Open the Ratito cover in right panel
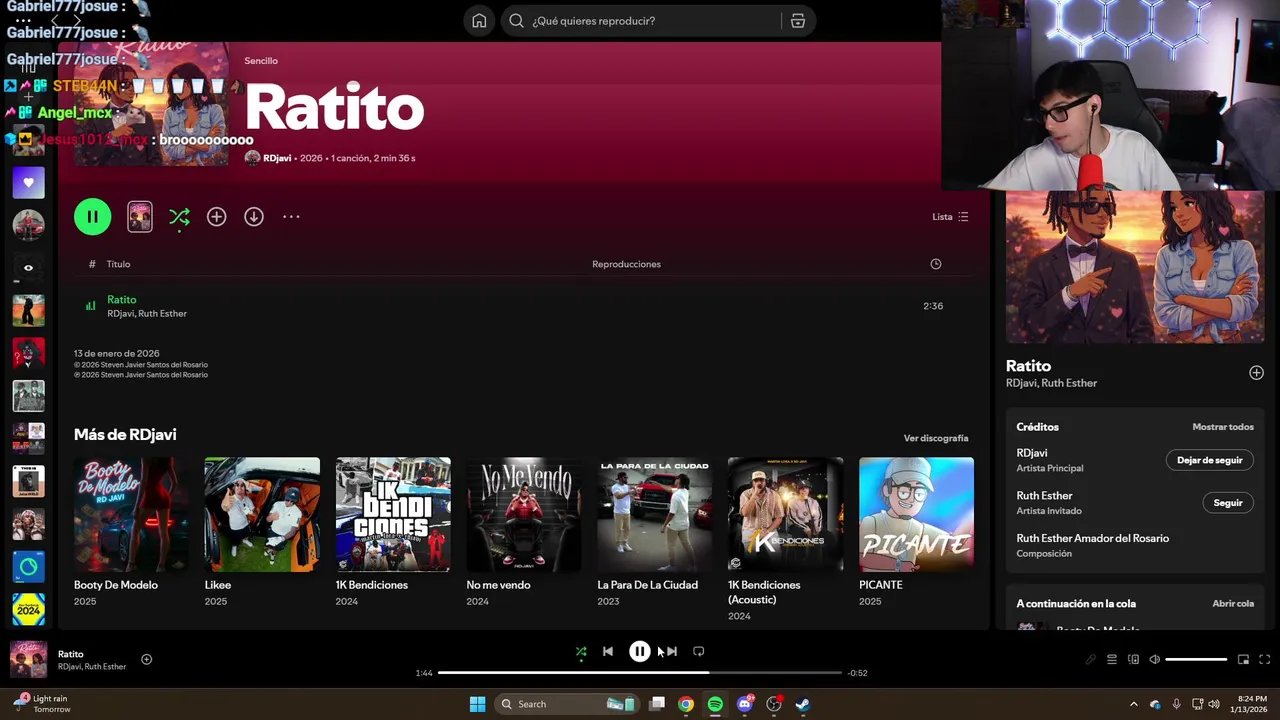This screenshot has height=720, width=1280. tap(1134, 267)
